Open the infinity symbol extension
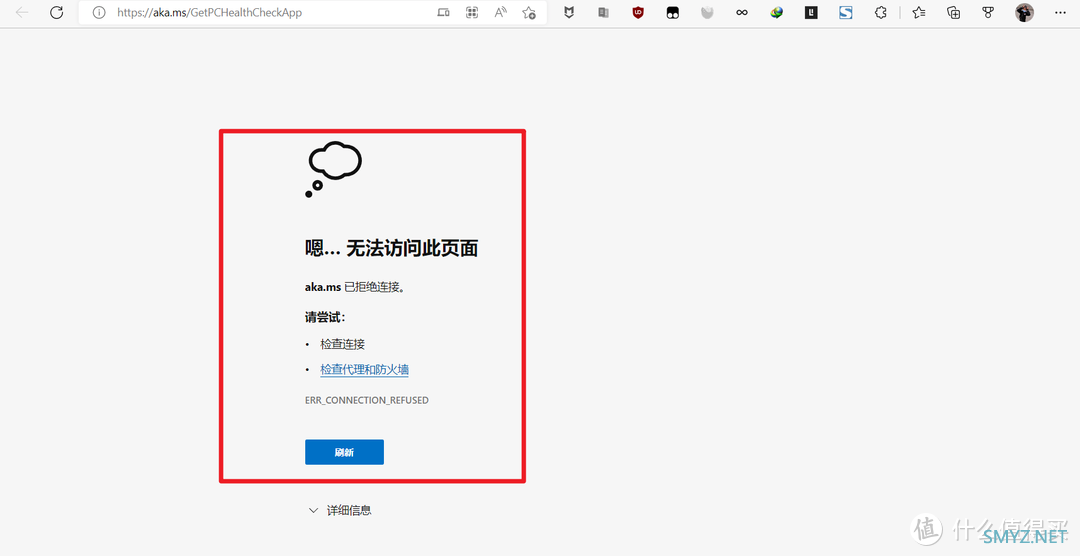The width and height of the screenshot is (1080, 556). click(x=742, y=12)
